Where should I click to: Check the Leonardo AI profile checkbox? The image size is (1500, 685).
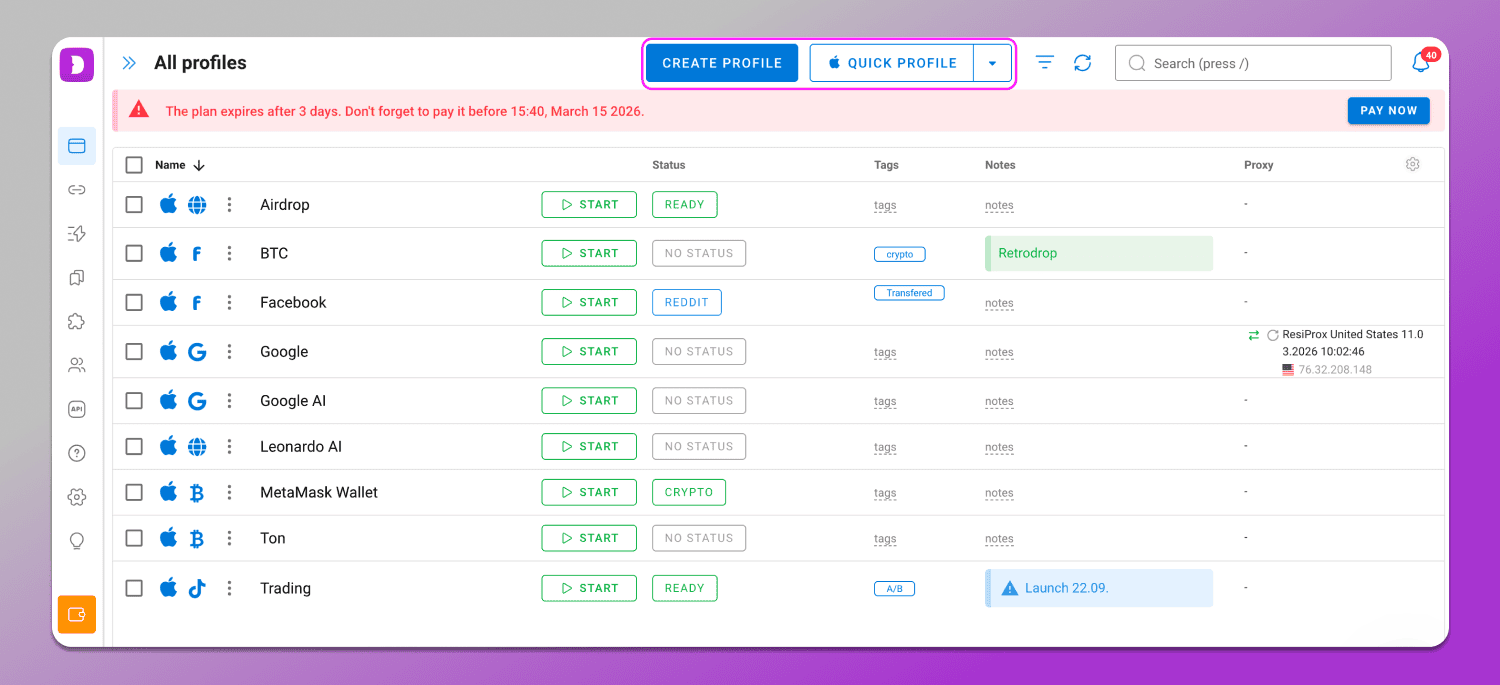pyautogui.click(x=134, y=447)
